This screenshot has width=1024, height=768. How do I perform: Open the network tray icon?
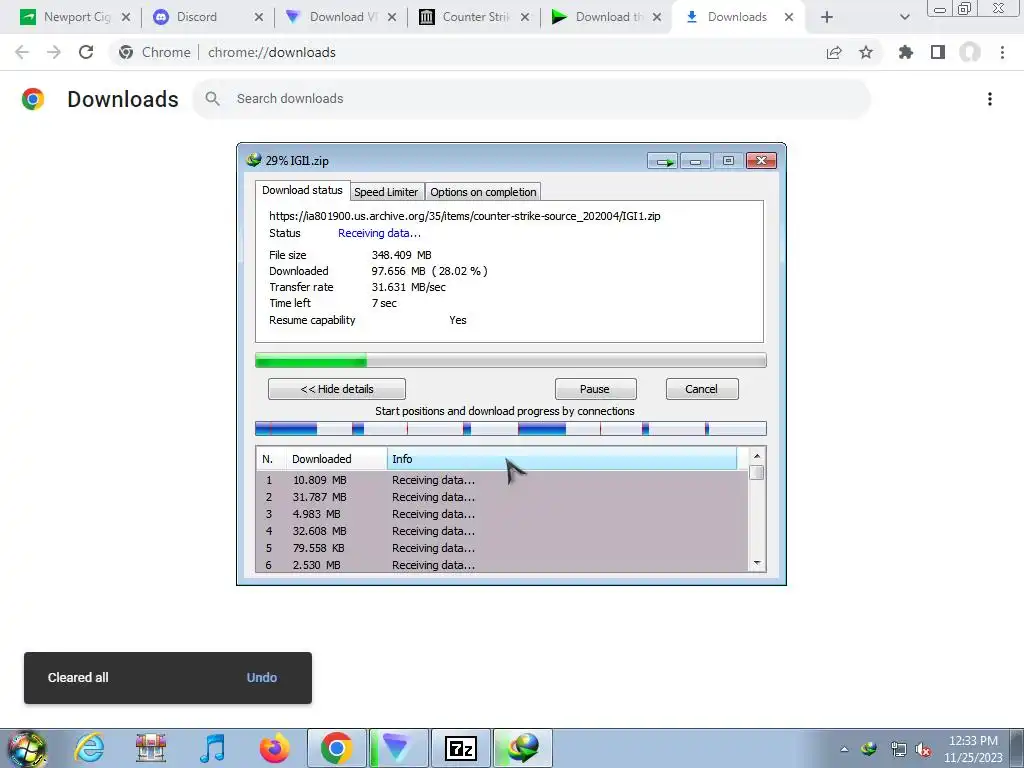[898, 749]
